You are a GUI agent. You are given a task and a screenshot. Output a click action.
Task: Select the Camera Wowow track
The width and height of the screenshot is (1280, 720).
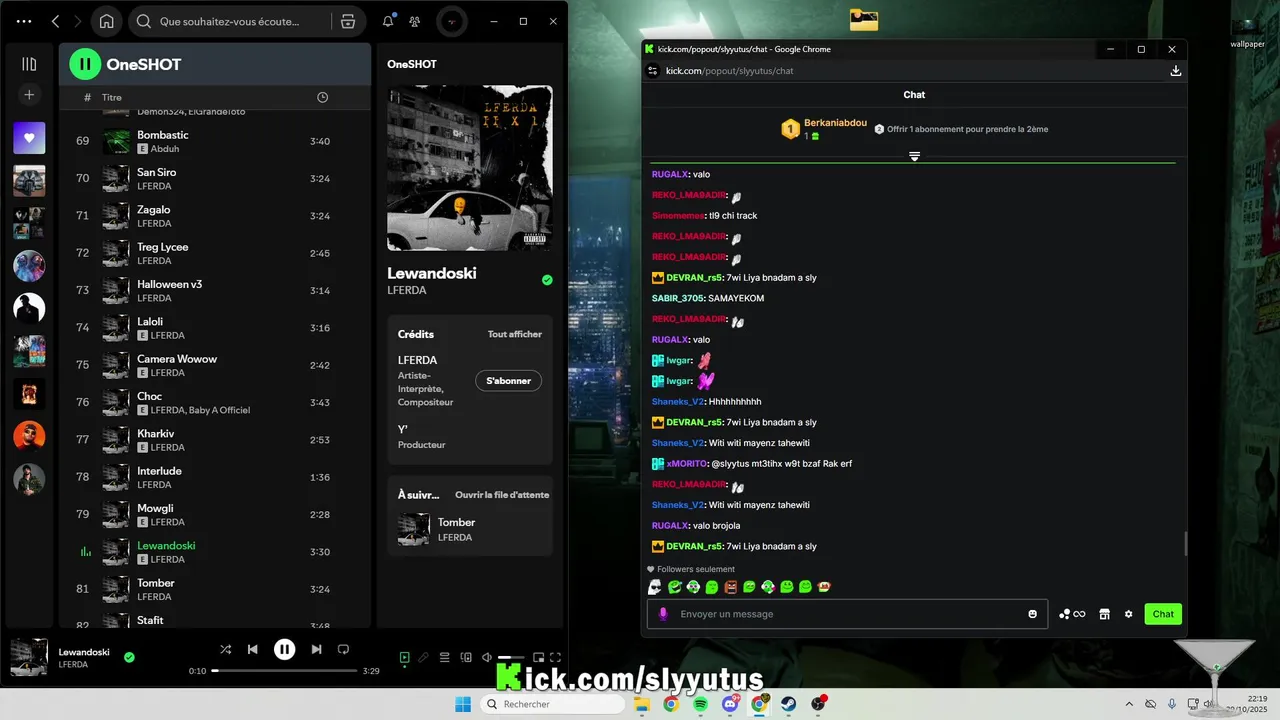[215, 365]
